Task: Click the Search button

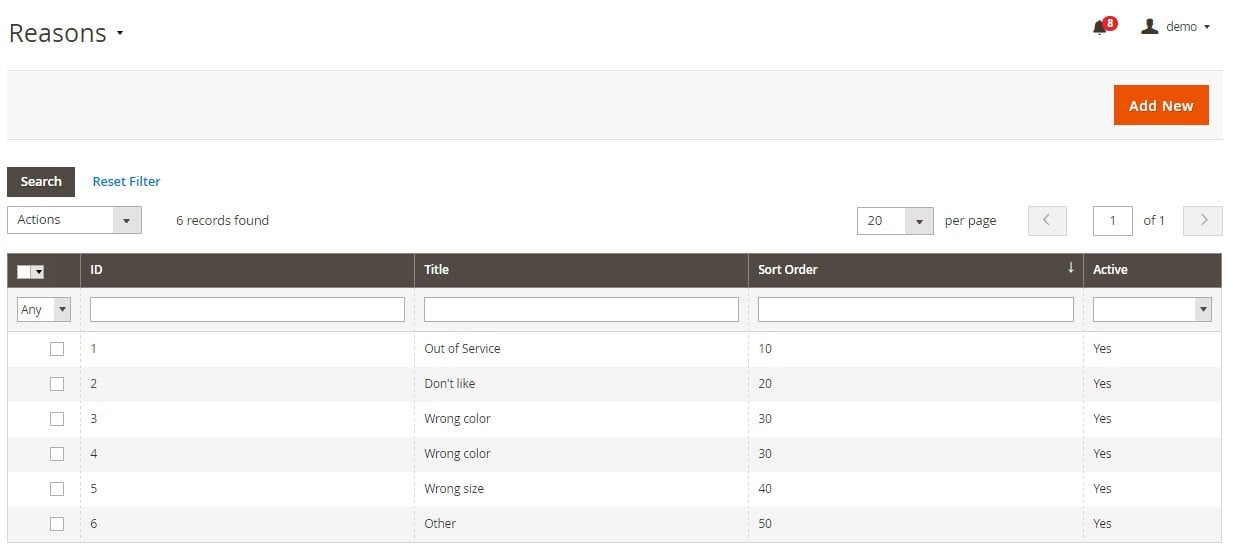Action: [x=41, y=181]
